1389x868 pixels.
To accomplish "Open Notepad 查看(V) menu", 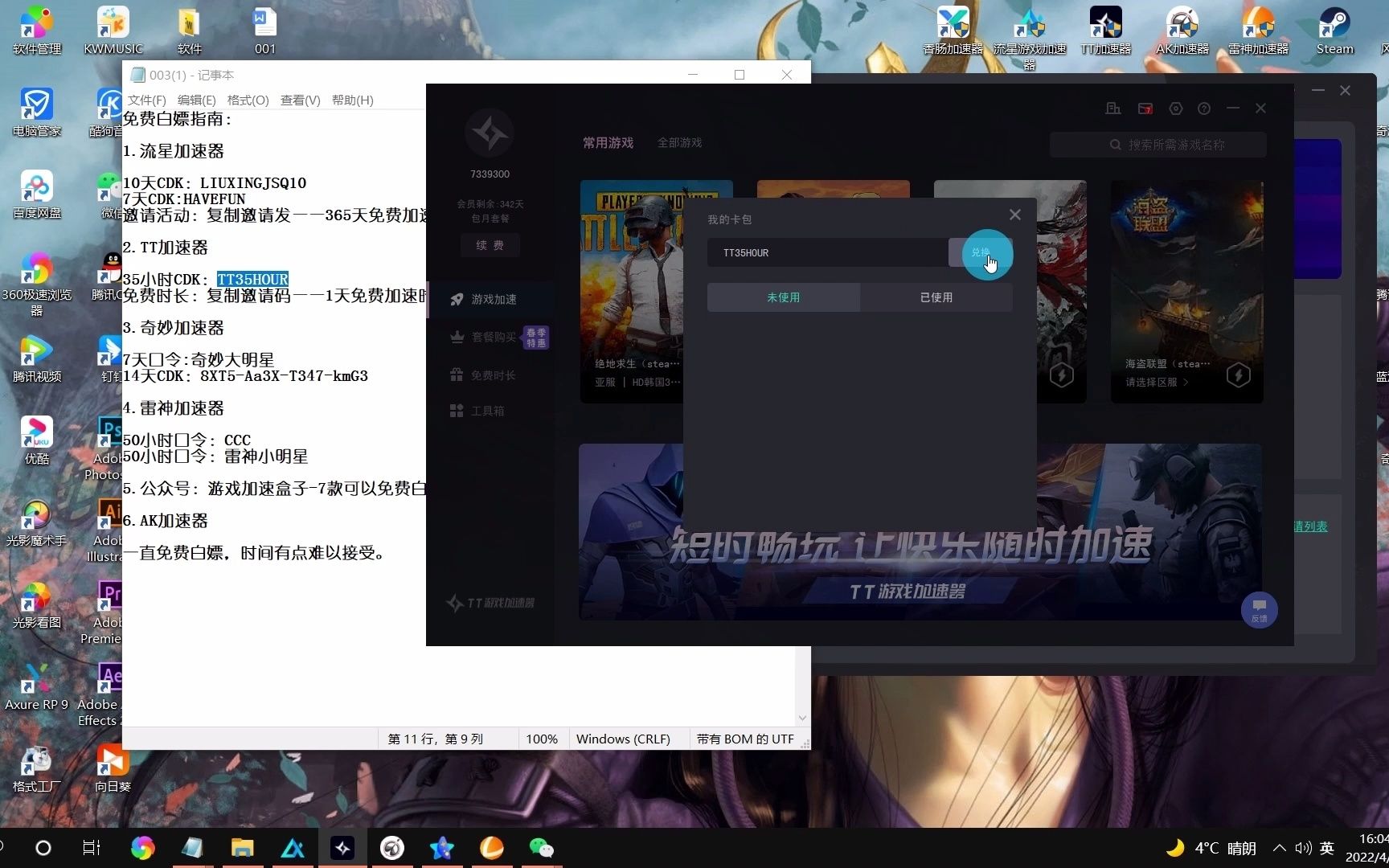I will (x=301, y=100).
